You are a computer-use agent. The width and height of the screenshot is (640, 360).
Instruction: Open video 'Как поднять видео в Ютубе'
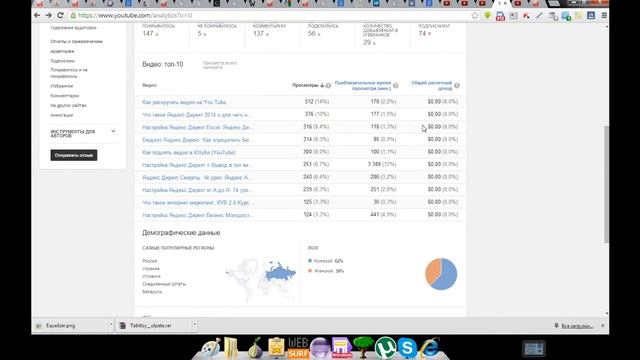coord(189,152)
